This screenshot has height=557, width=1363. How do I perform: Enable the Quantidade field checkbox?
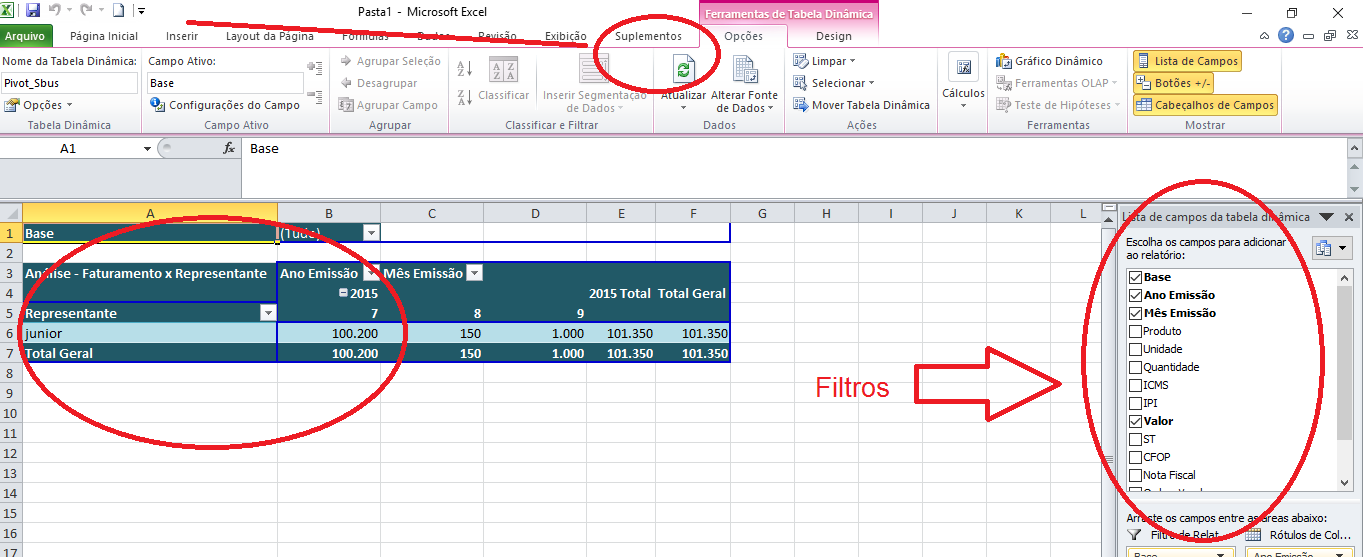coord(1134,367)
